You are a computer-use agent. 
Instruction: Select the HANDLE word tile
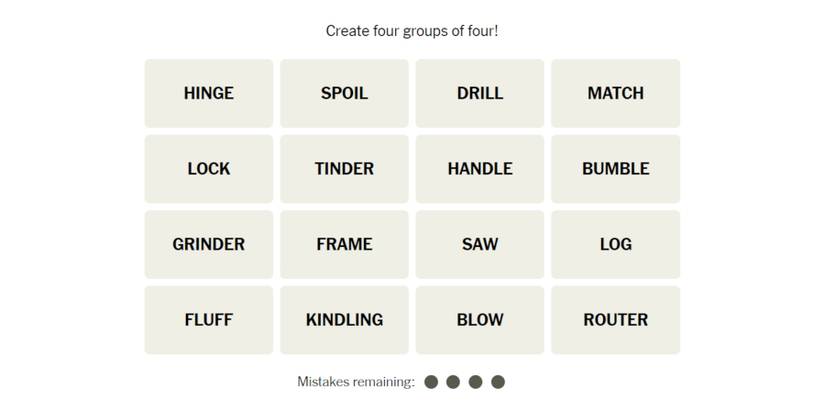480,169
